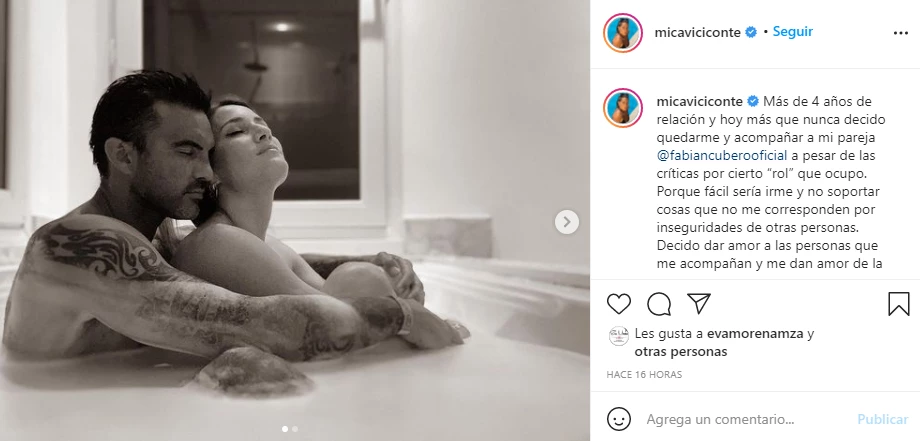Click the micaviciconte username in header
This screenshot has height=441, width=920.
[x=697, y=32]
